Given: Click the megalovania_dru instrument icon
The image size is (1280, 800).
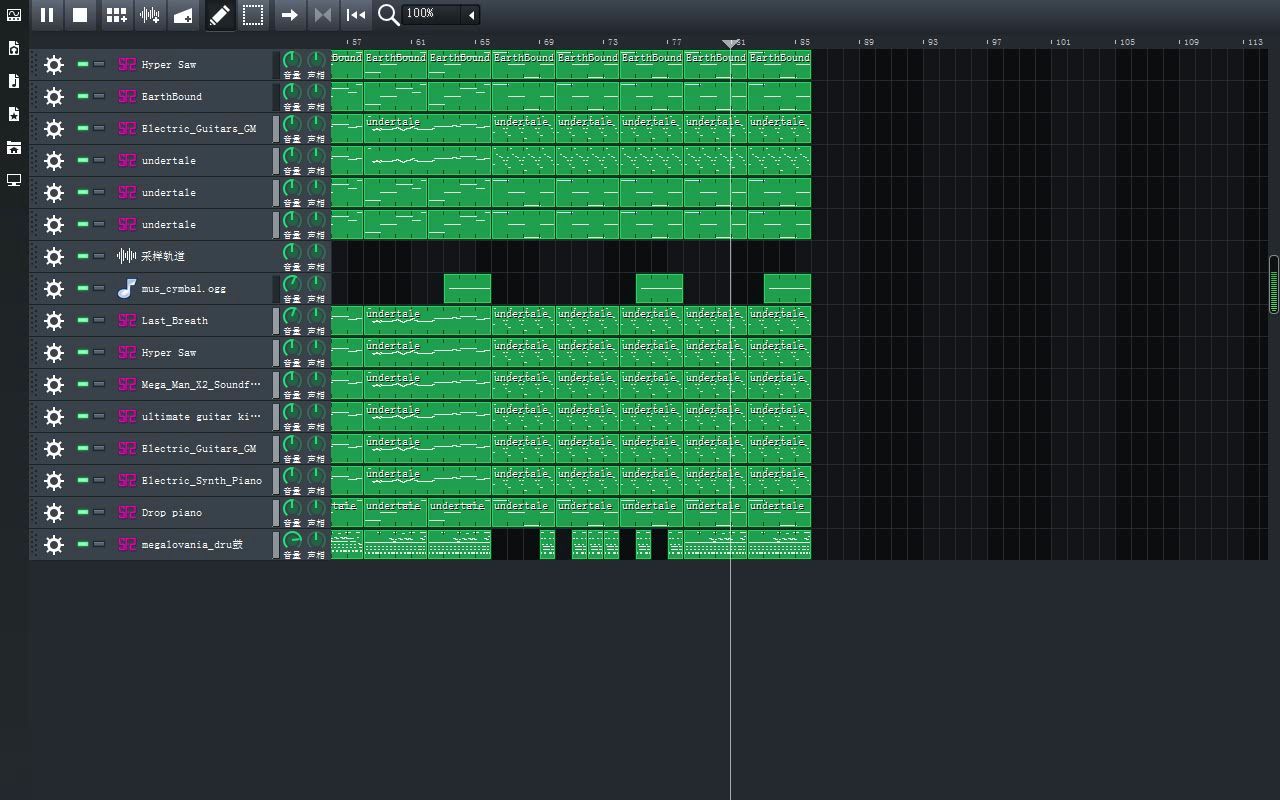Looking at the screenshot, I should coord(127,545).
